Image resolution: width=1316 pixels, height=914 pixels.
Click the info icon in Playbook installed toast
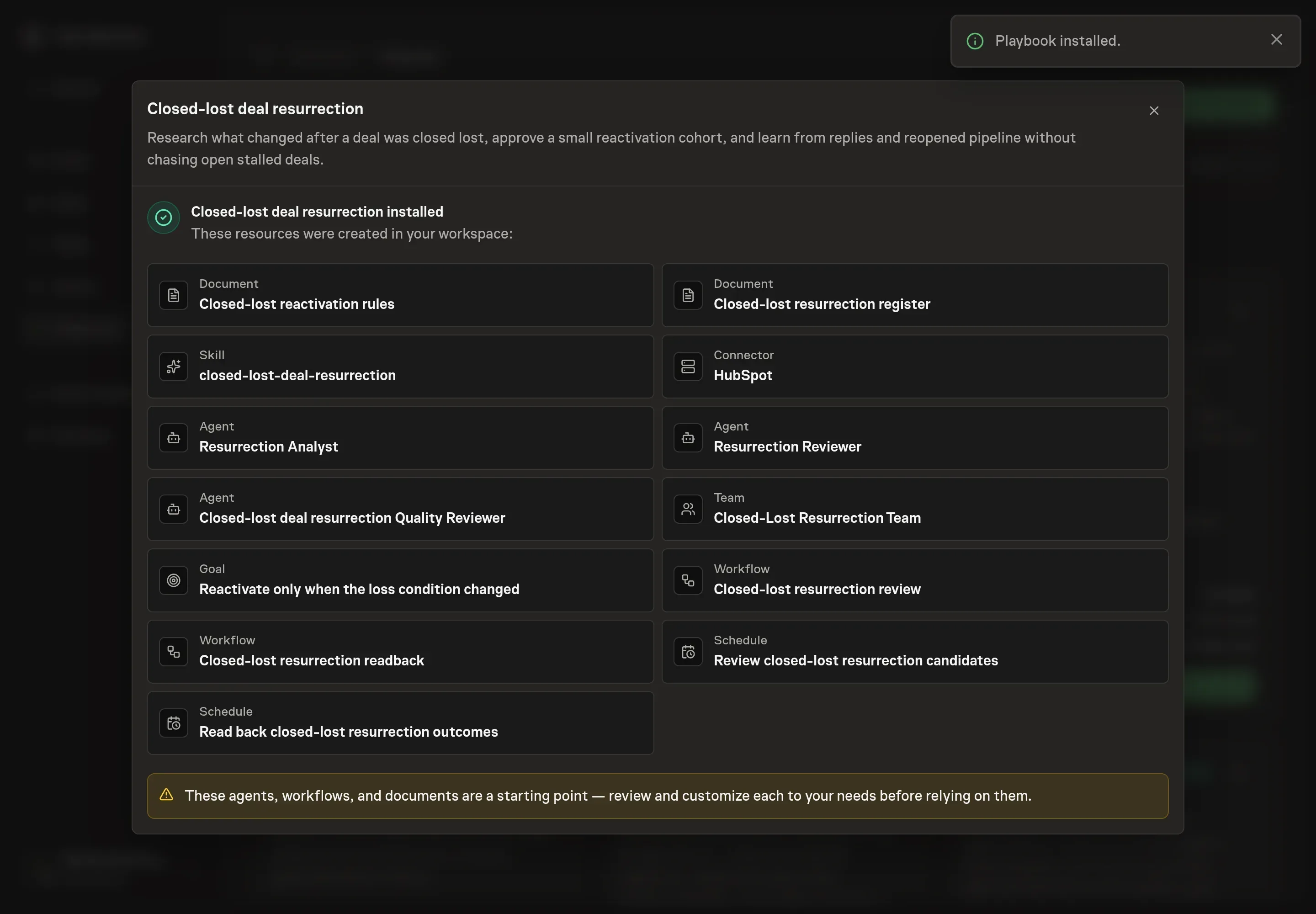click(975, 41)
